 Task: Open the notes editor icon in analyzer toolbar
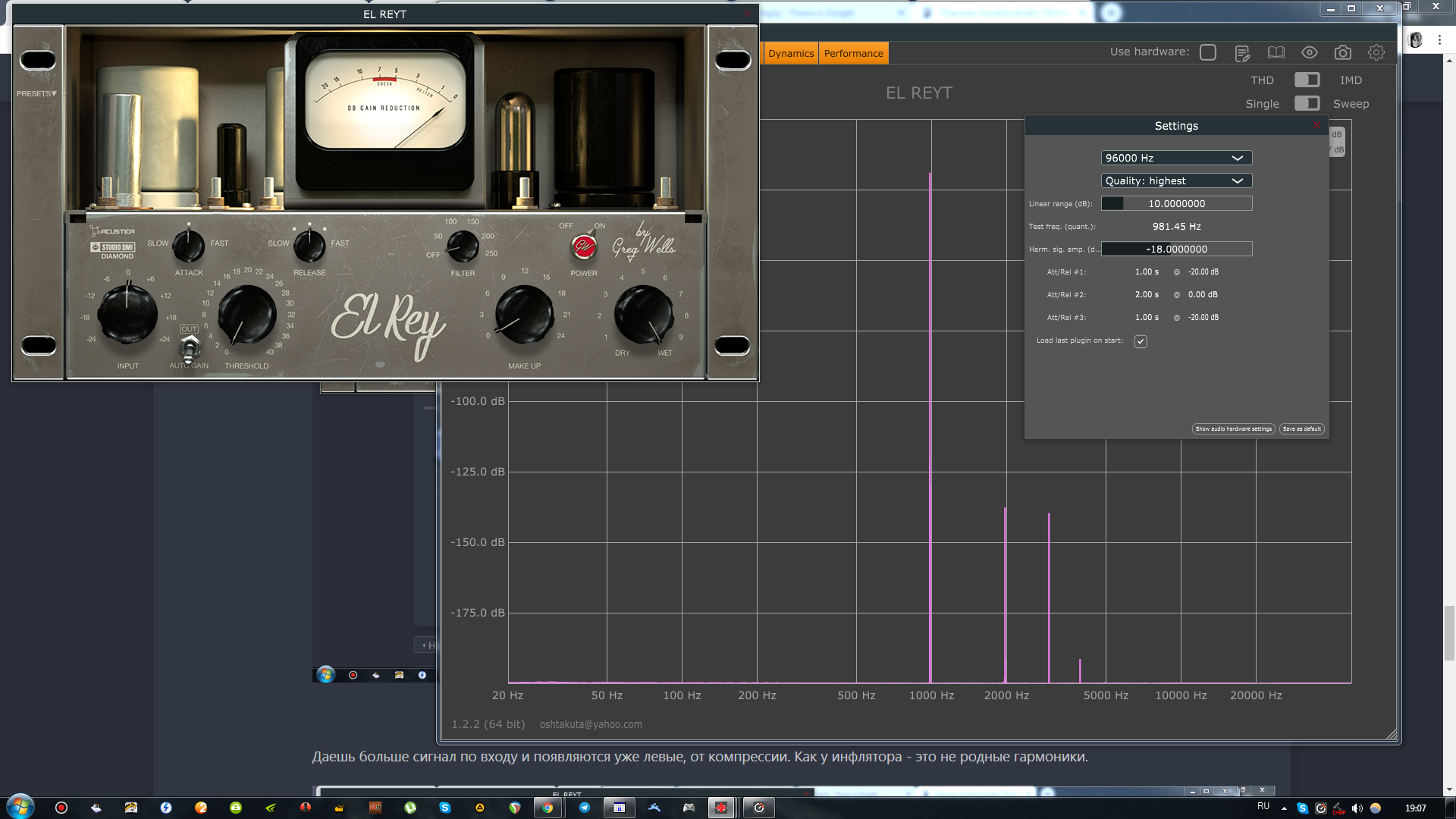[x=1242, y=53]
